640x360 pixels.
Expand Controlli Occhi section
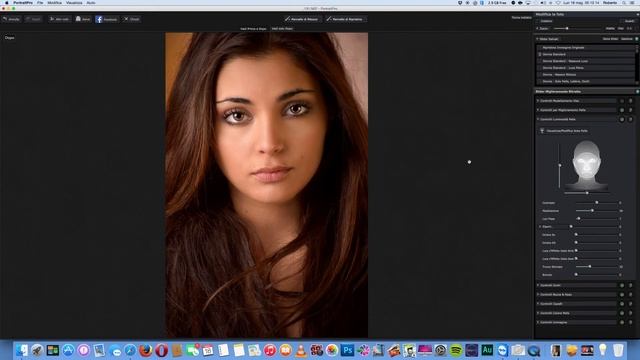coord(538,285)
